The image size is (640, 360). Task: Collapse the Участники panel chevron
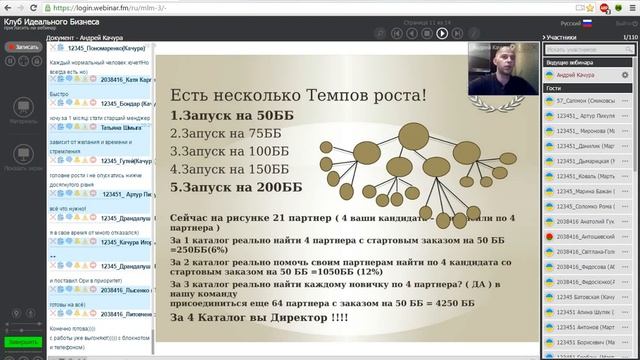tap(544, 37)
